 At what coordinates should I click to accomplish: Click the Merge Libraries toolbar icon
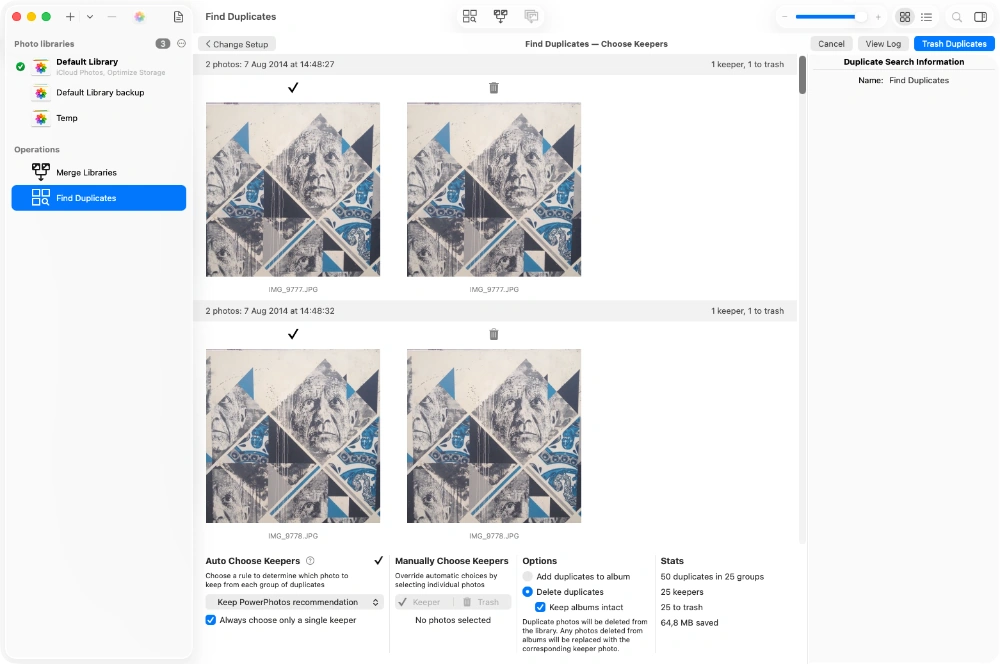tap(500, 17)
